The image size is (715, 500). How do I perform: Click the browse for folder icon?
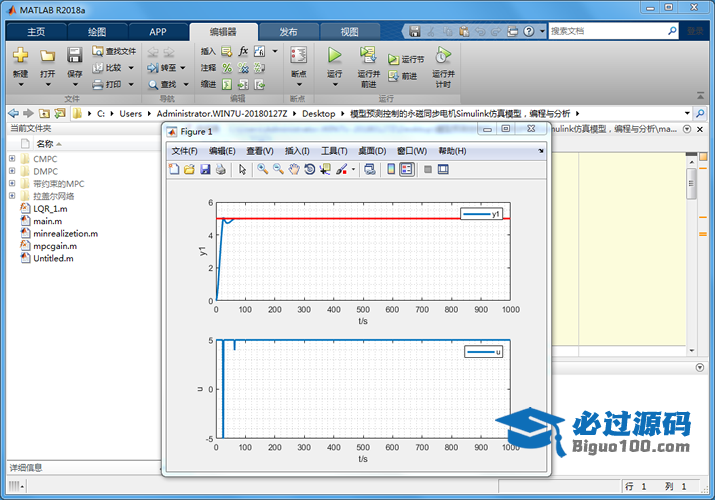60,113
